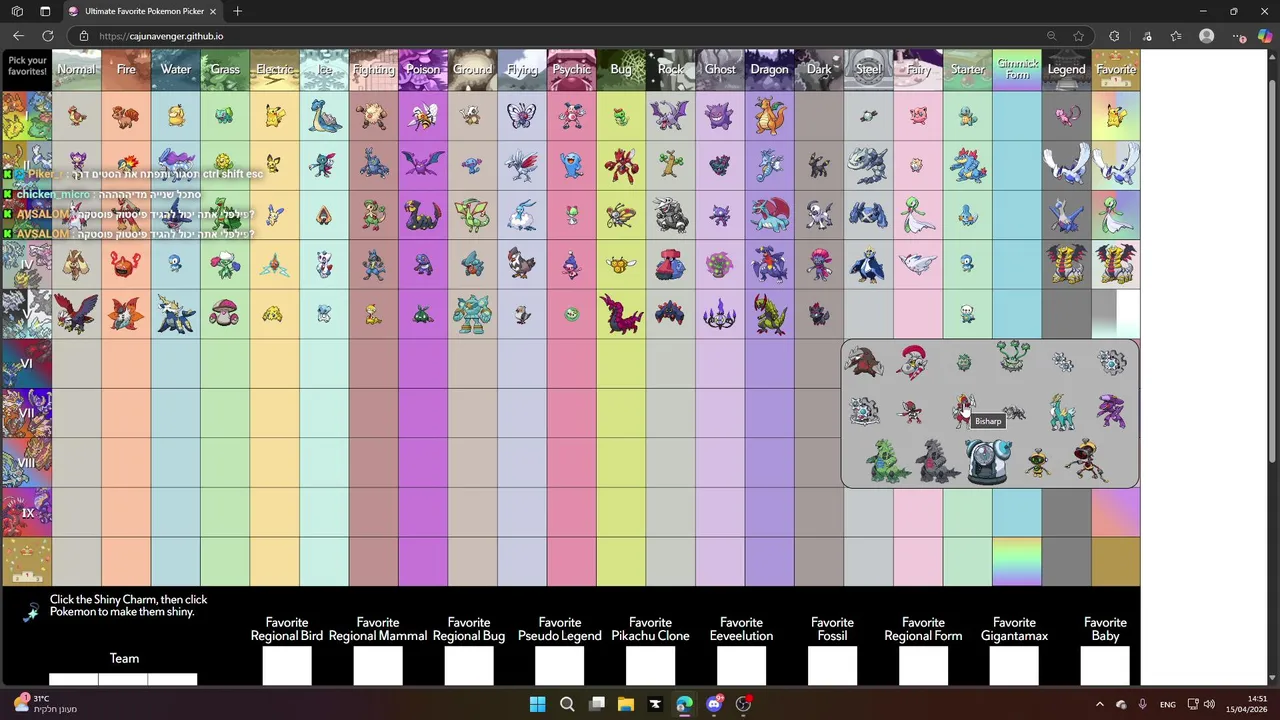Click Mew in the Legend column
1280x720 pixels.
tap(1066, 116)
